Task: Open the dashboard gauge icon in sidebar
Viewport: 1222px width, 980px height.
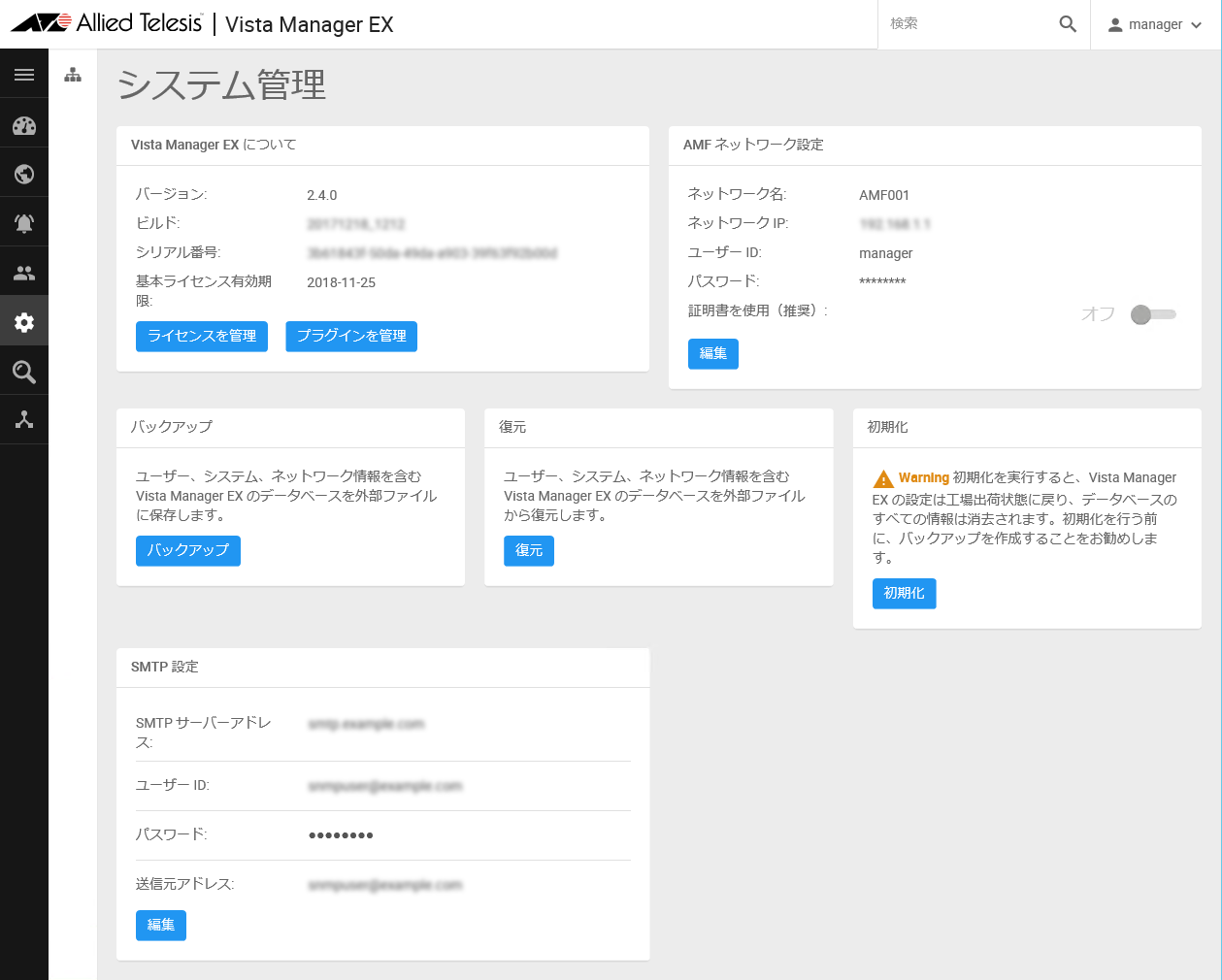Action: [24, 125]
